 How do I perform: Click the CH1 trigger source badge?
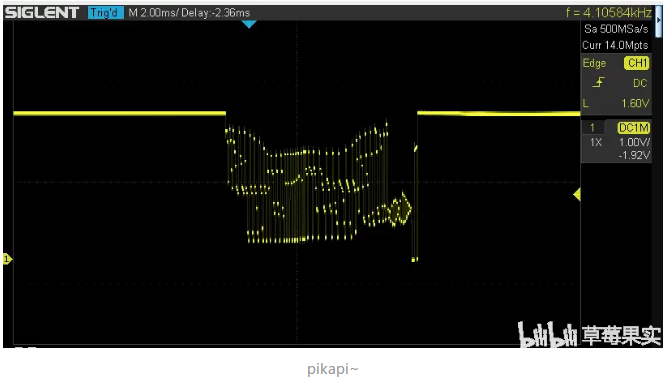tap(637, 63)
